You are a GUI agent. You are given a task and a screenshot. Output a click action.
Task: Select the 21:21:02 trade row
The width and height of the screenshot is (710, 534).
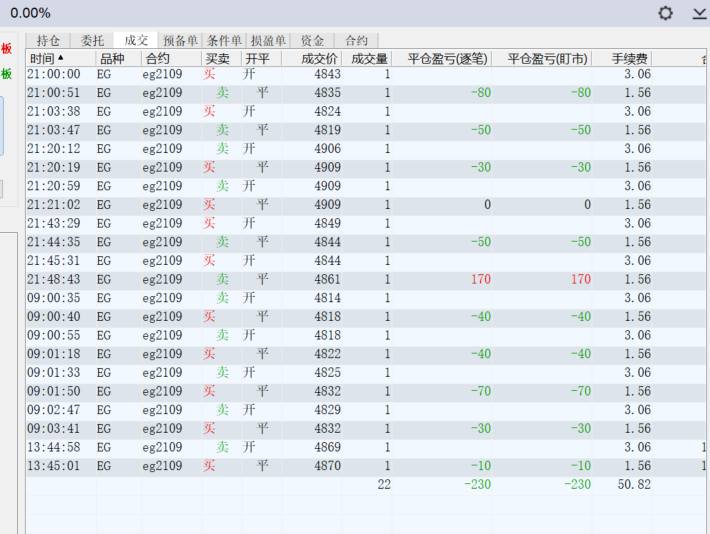(365, 205)
